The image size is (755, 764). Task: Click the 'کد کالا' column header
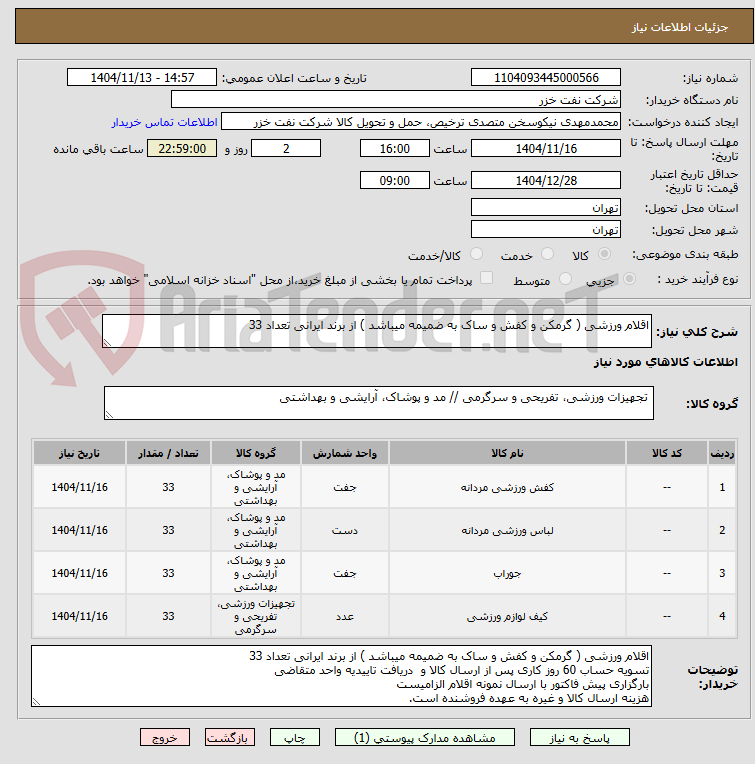[666, 453]
